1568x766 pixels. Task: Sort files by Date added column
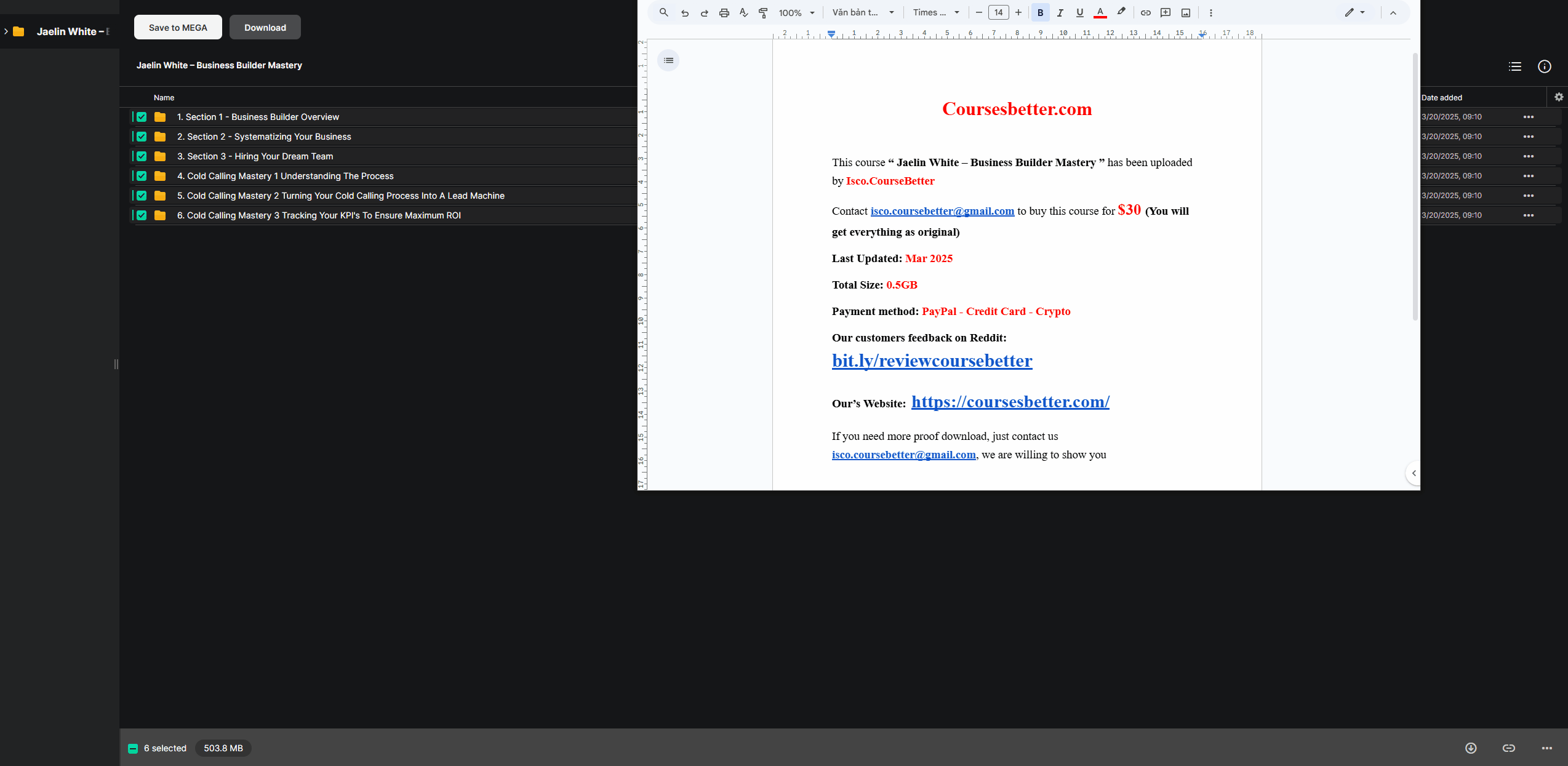pyautogui.click(x=1442, y=97)
